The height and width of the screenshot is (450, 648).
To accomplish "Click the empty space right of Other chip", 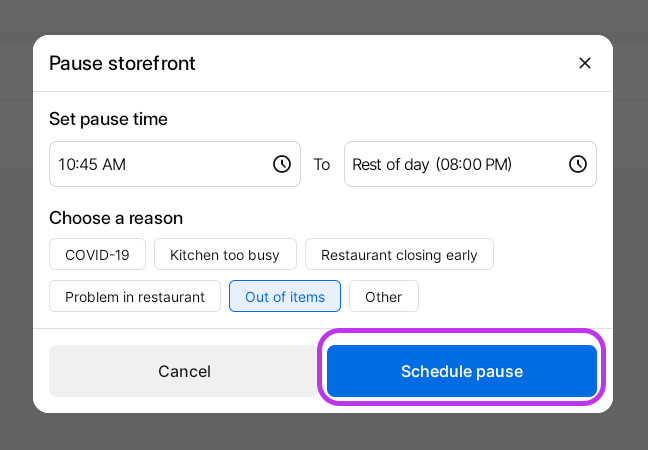I will tap(510, 297).
